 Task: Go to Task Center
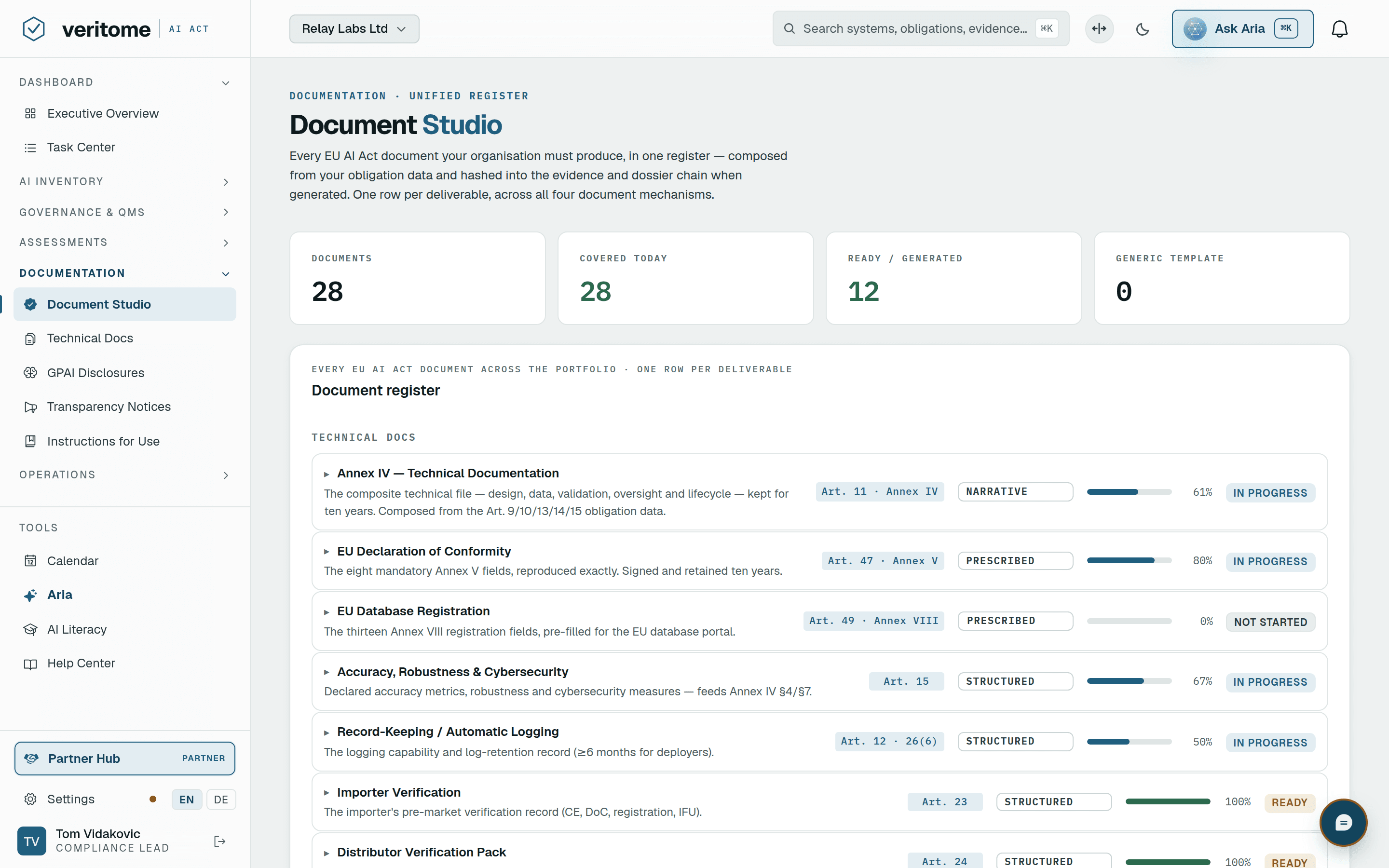click(x=124, y=148)
